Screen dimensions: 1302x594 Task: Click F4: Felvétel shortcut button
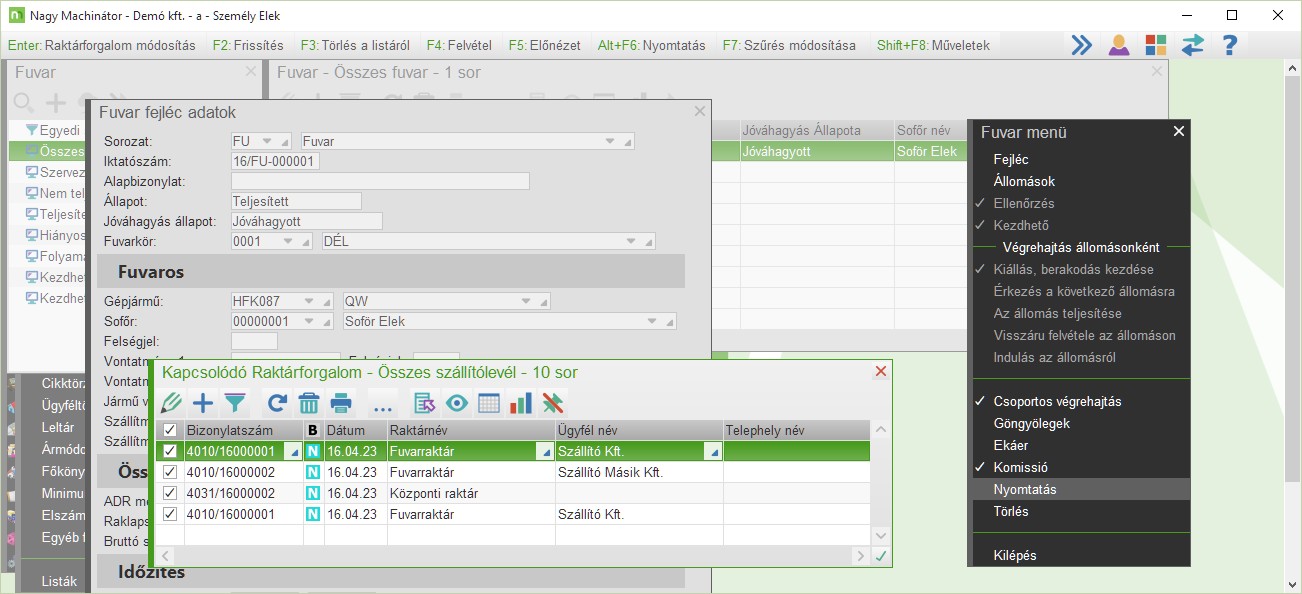pos(460,45)
